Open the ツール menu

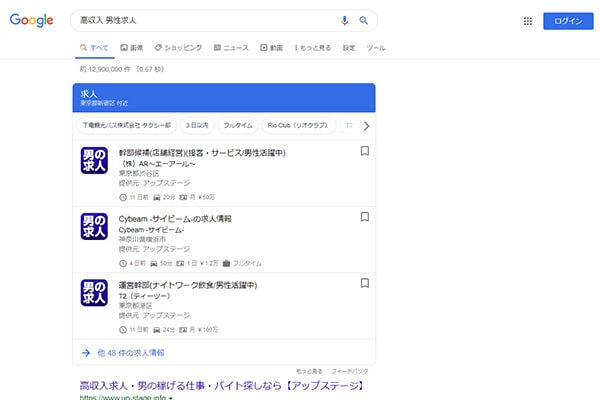click(x=376, y=48)
